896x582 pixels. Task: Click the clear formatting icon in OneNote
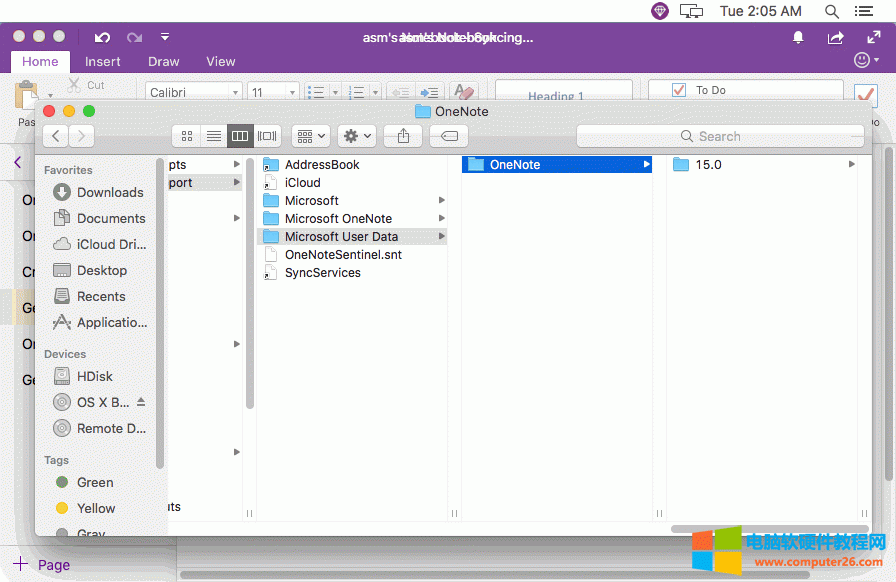tap(463, 91)
